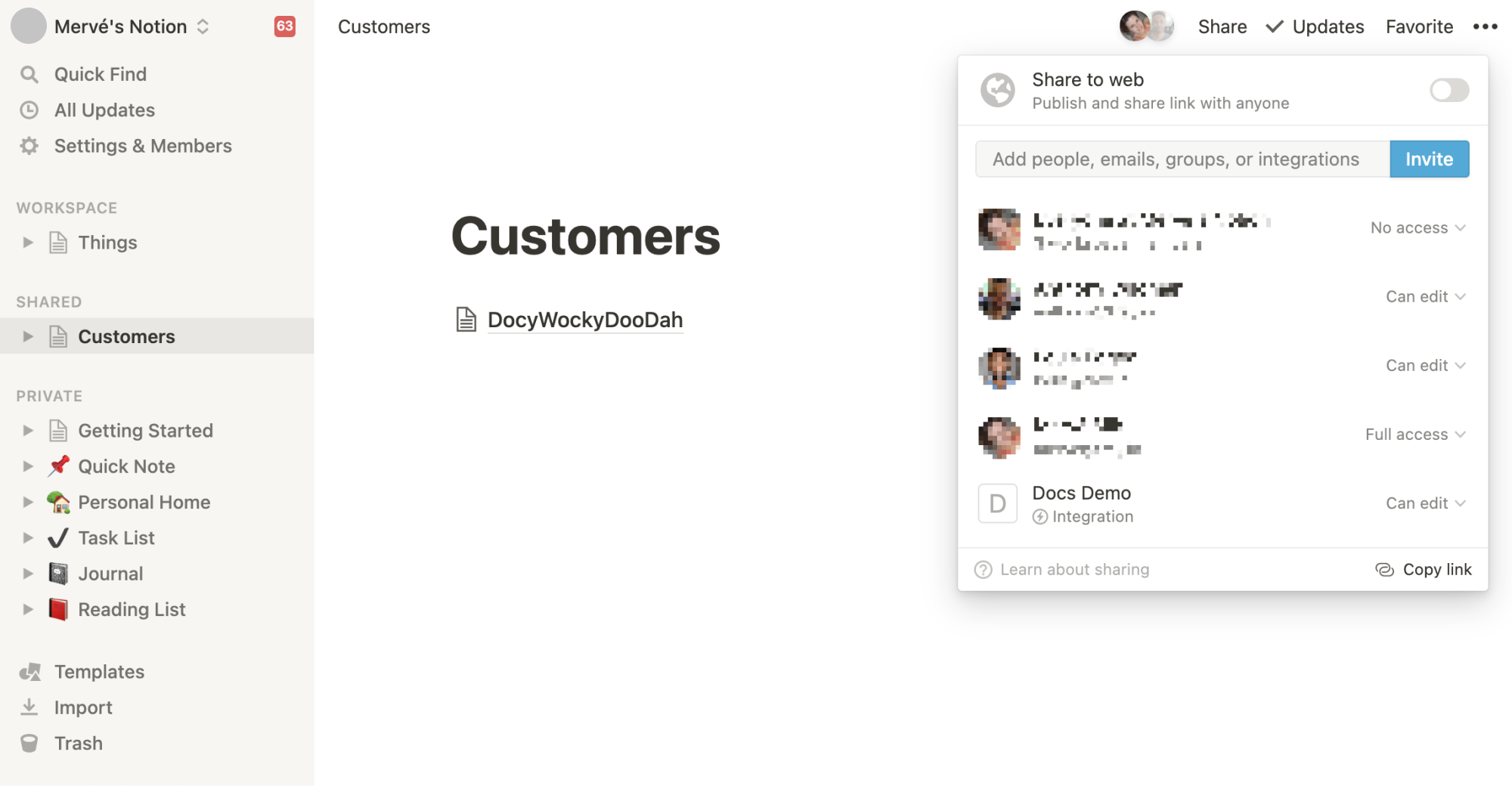Click the Import icon
Image resolution: width=1512 pixels, height=786 pixels.
(x=29, y=707)
